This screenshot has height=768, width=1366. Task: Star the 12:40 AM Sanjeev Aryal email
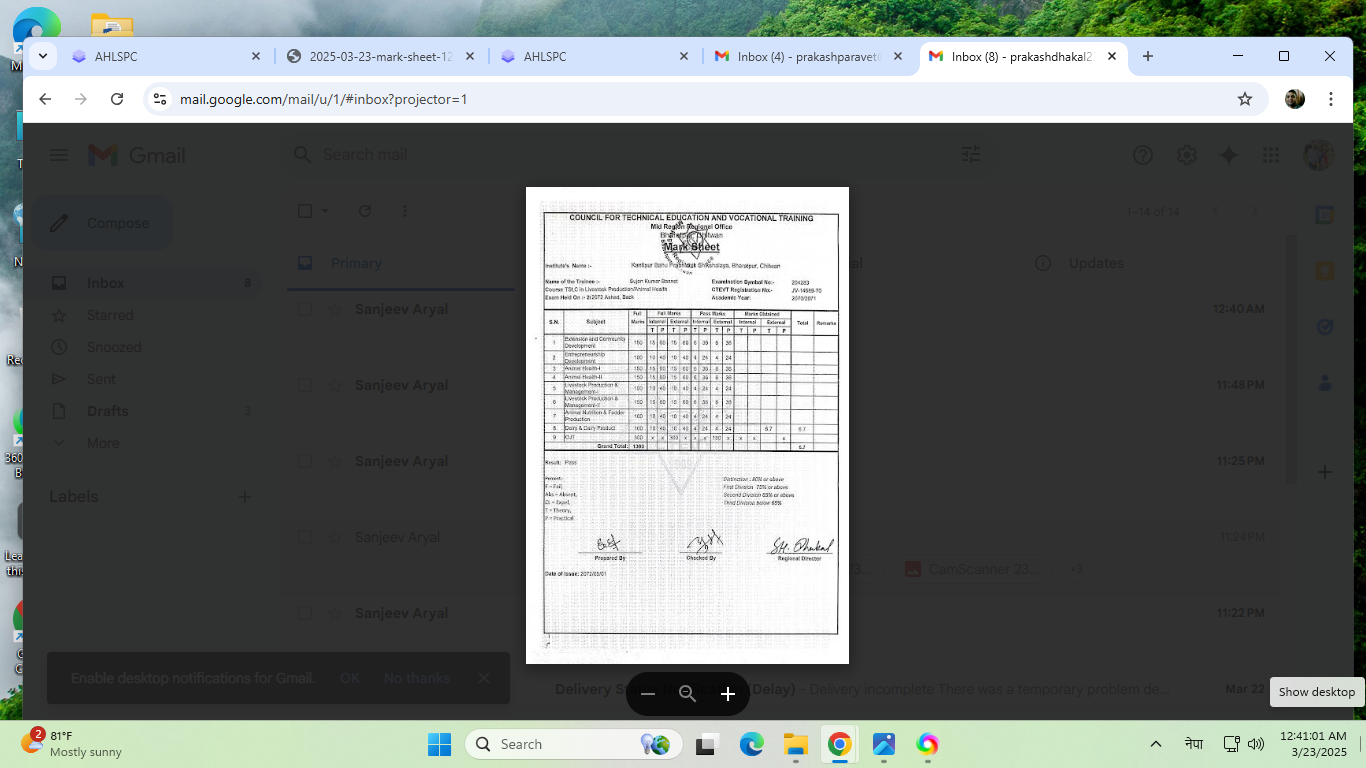tap(335, 309)
